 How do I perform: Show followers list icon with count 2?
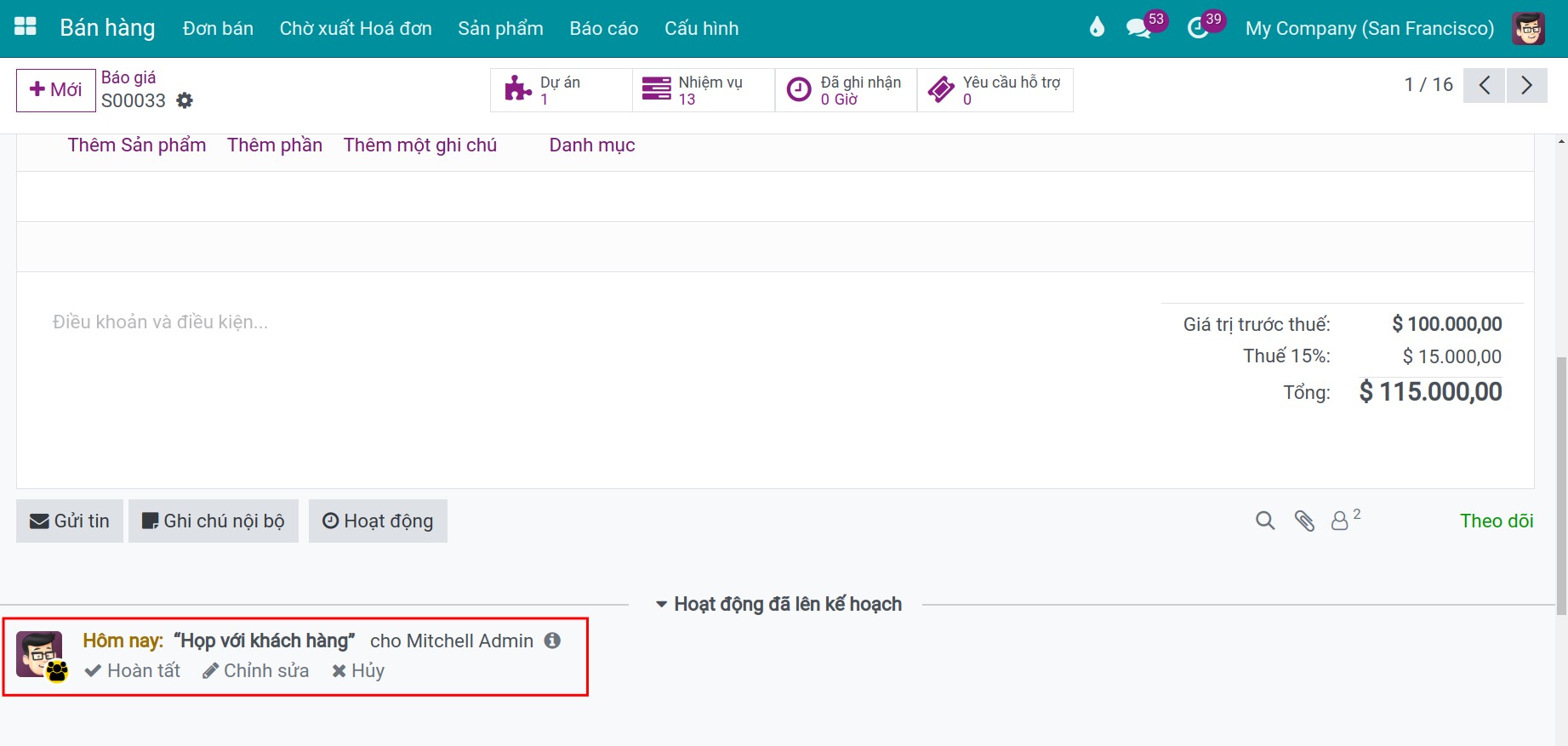click(x=1344, y=519)
